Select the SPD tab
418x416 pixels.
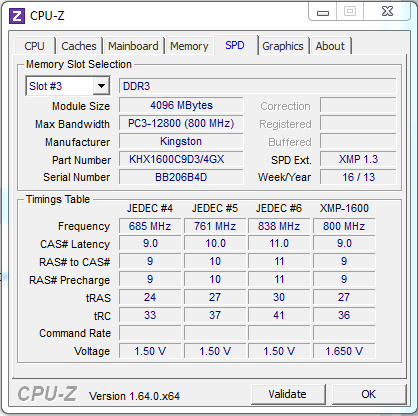235,45
